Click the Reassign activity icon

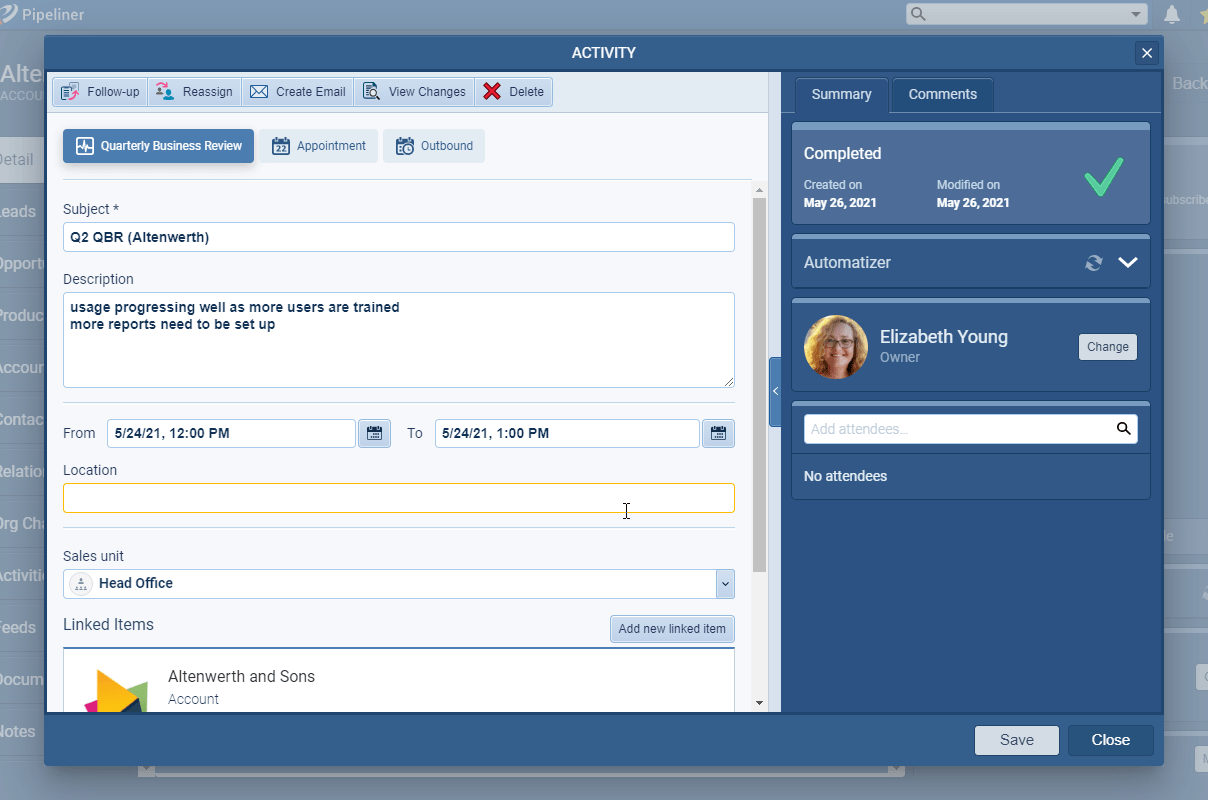coord(166,92)
